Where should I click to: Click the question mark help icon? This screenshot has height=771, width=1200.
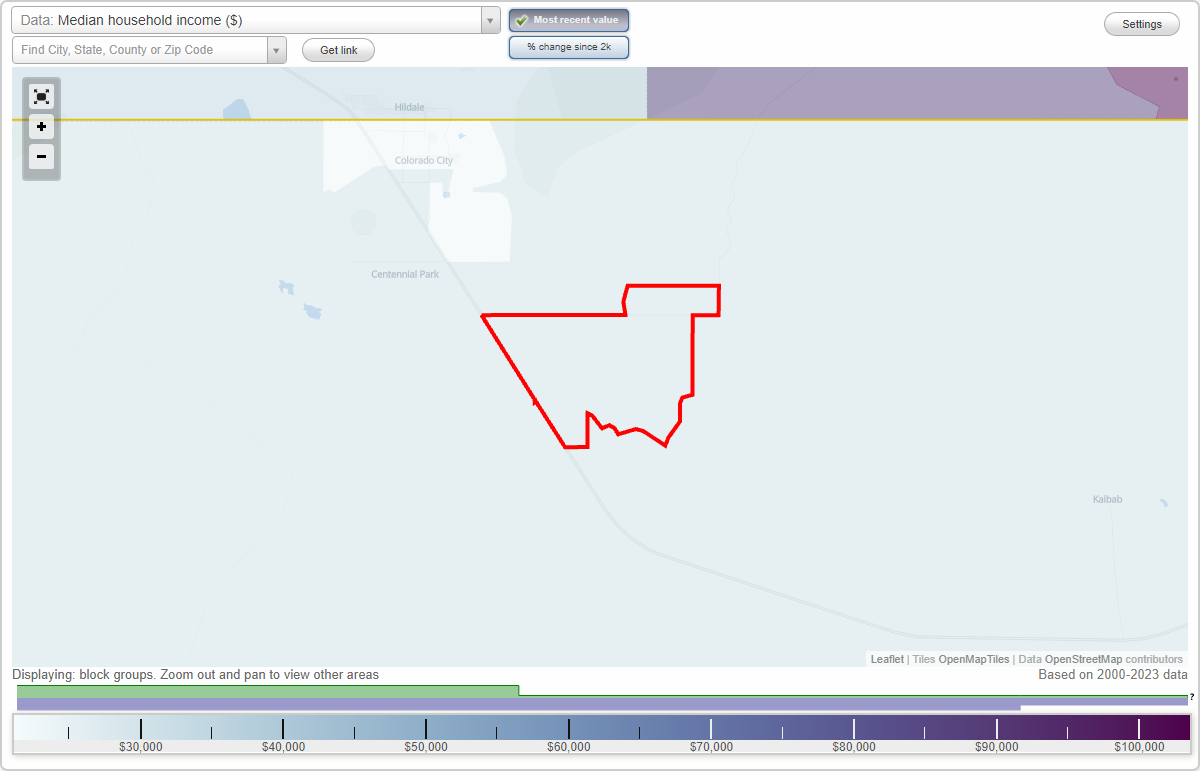1191,697
